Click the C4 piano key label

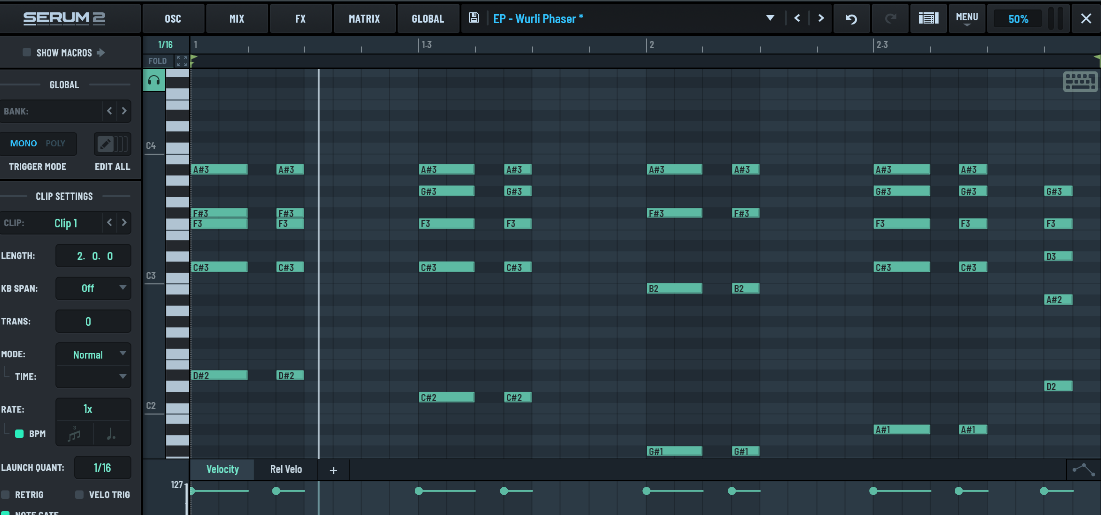click(151, 146)
